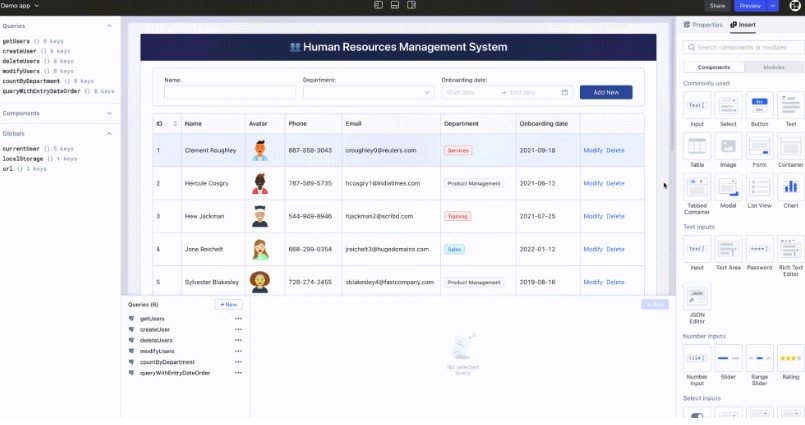Open the Department dropdown filter
805x425 pixels.
[368, 92]
